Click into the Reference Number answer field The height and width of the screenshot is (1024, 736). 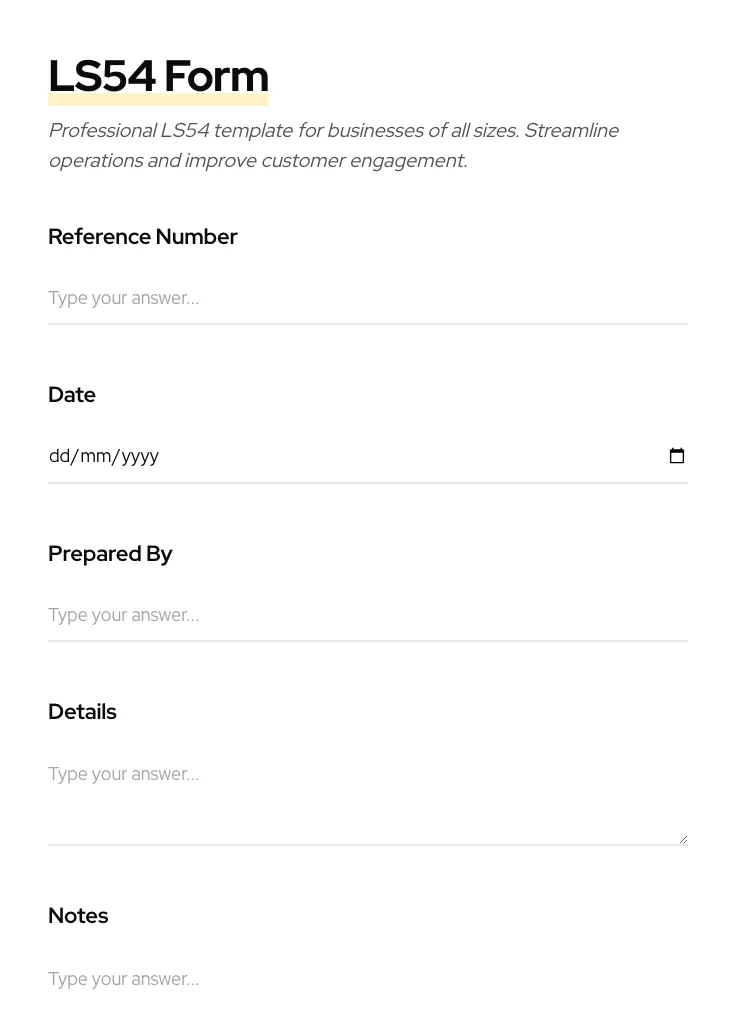tap(367, 298)
